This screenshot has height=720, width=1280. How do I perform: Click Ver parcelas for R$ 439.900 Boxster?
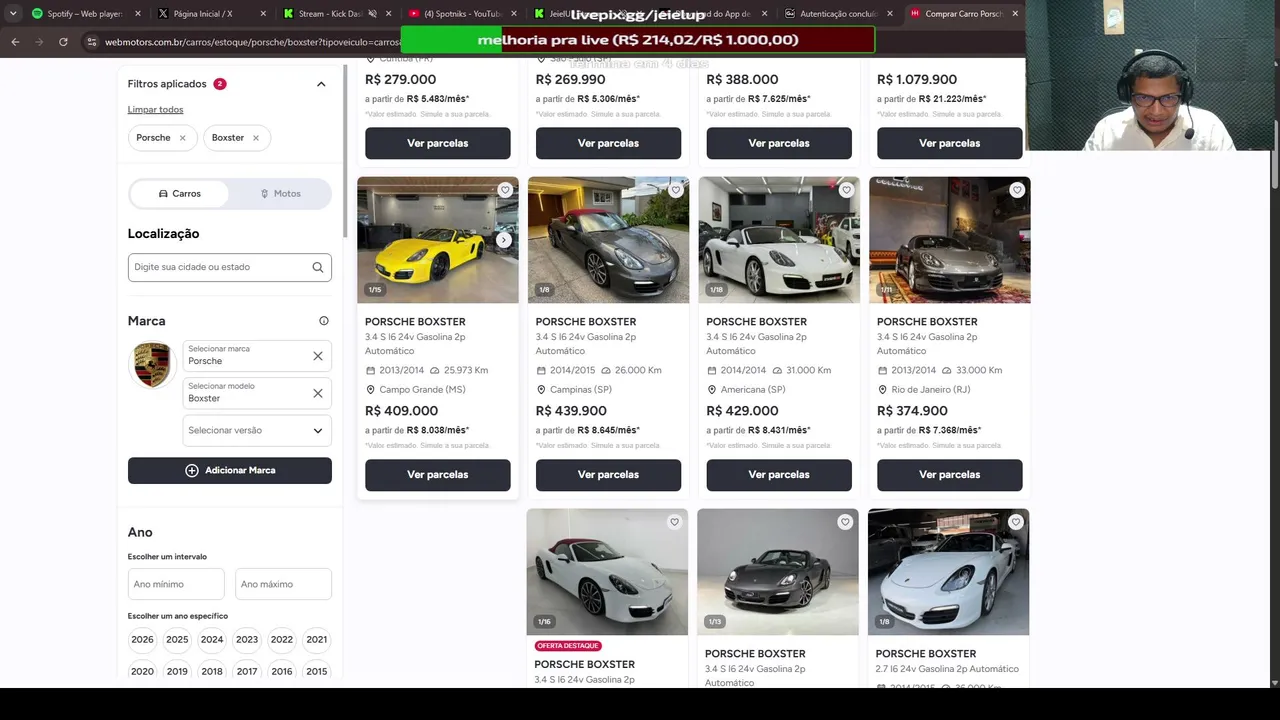[608, 475]
